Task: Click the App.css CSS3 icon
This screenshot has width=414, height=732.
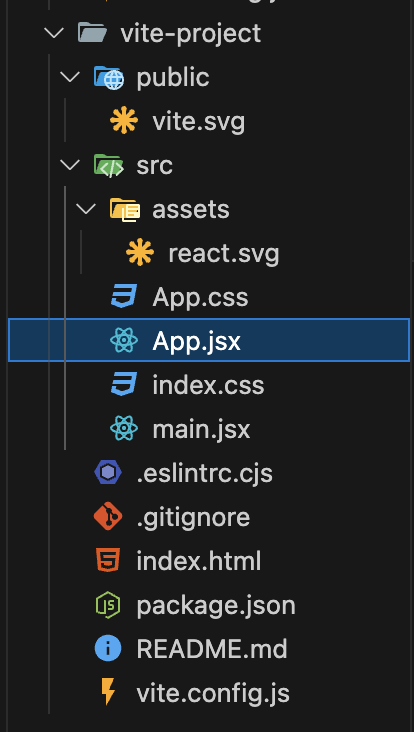Action: tap(124, 296)
